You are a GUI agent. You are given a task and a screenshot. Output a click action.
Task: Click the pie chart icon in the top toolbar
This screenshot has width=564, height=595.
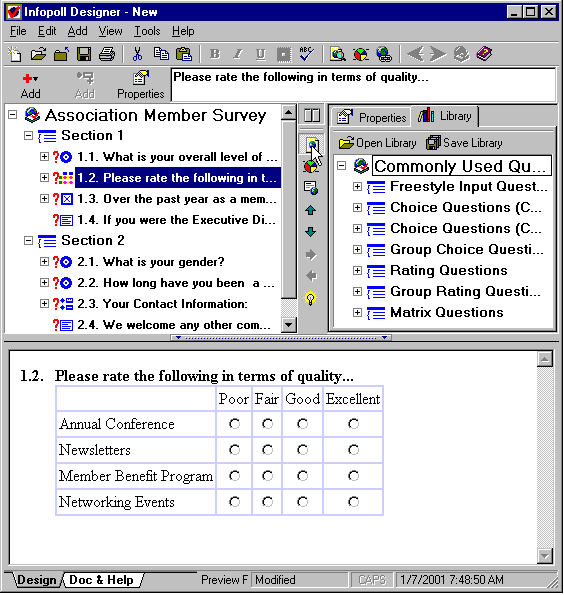tap(360, 54)
